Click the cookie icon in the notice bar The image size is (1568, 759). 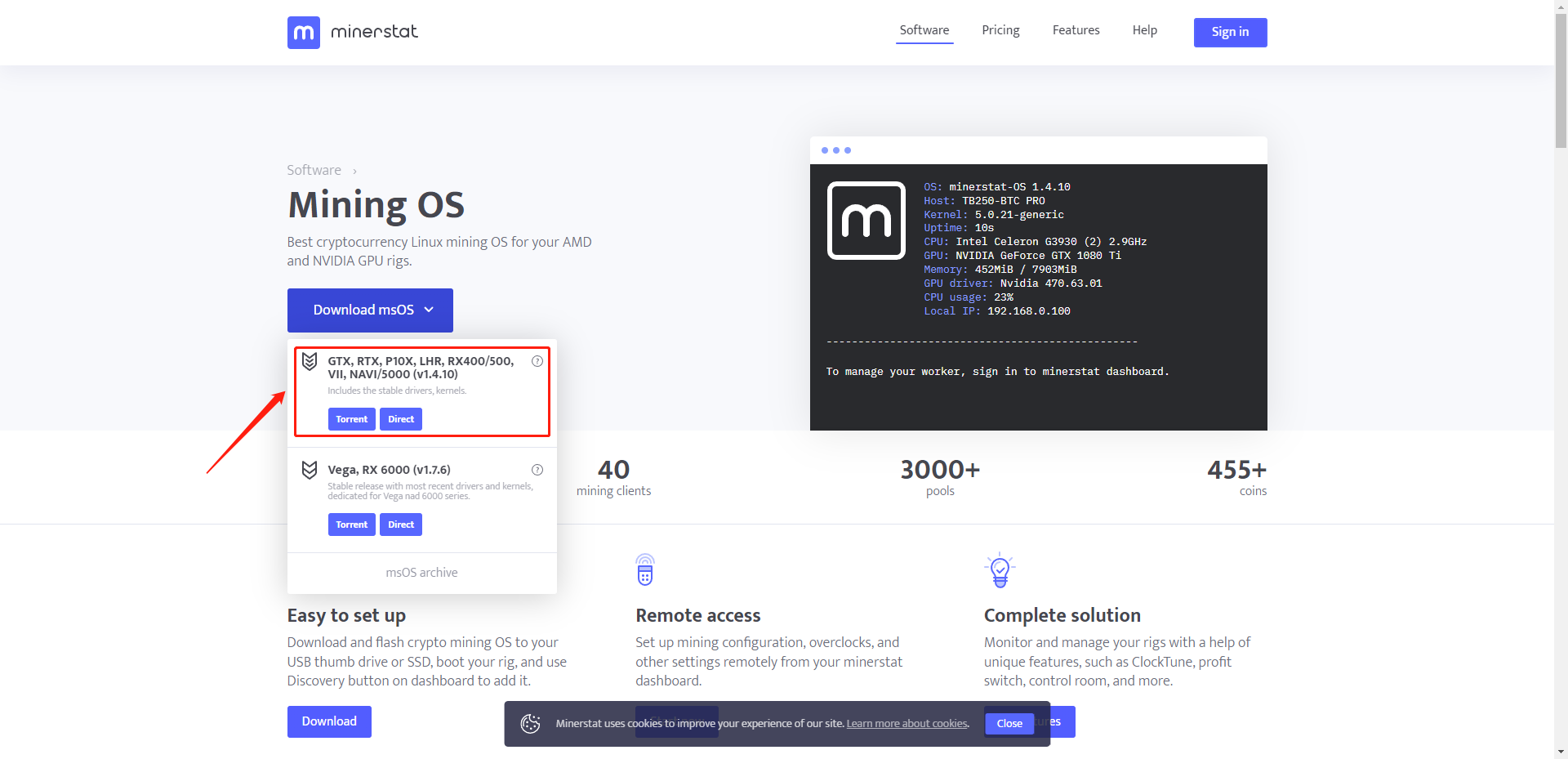tap(531, 723)
